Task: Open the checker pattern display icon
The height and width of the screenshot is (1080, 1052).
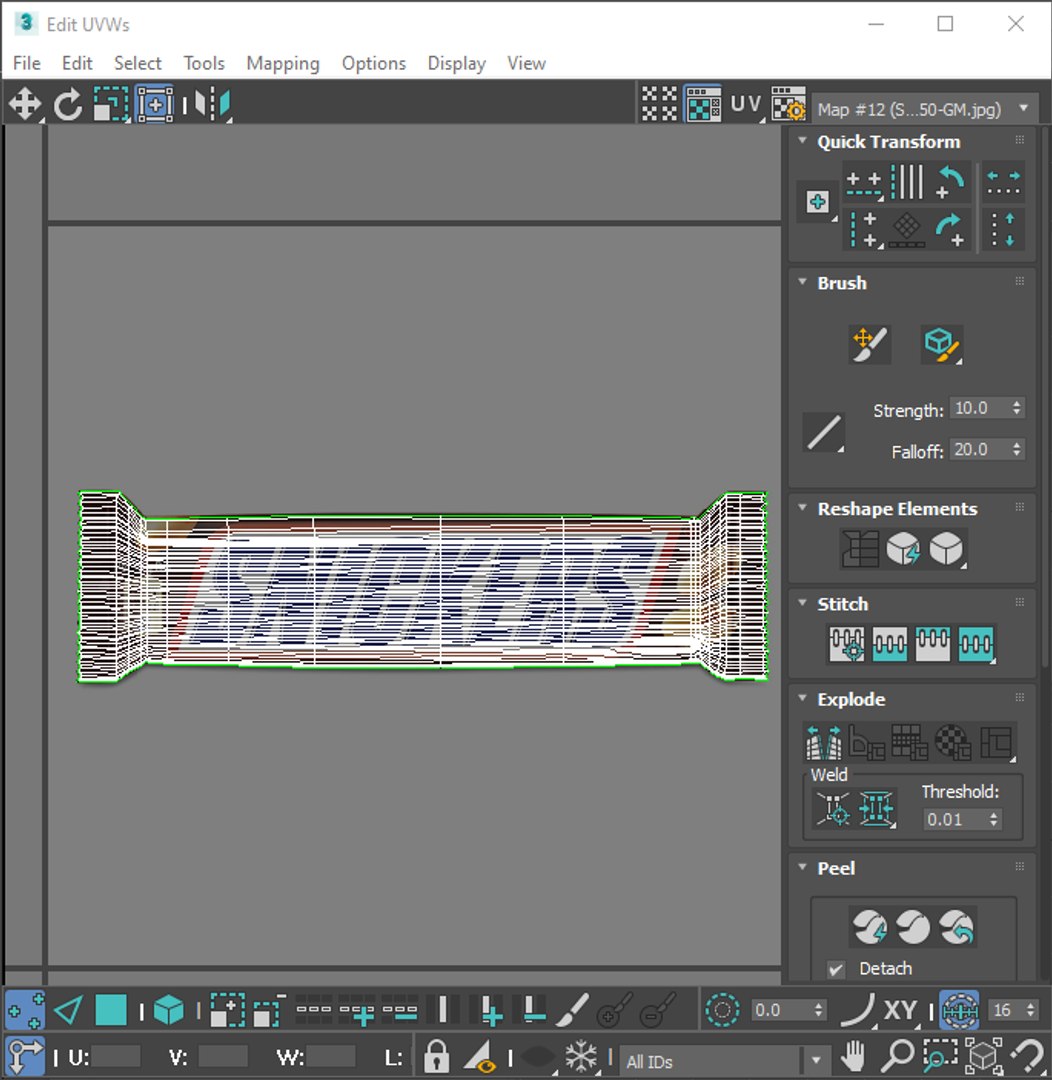Action: click(x=659, y=104)
